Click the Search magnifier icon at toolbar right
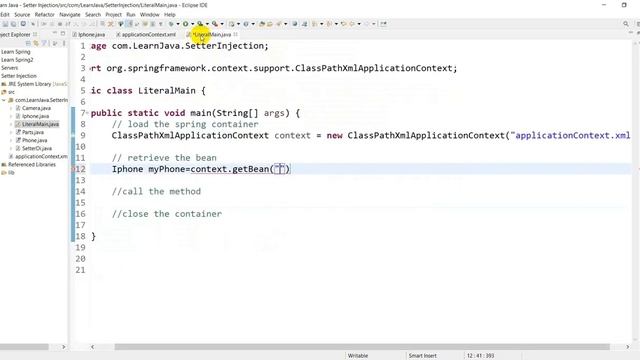This screenshot has width=640, height=360. coord(626,24)
